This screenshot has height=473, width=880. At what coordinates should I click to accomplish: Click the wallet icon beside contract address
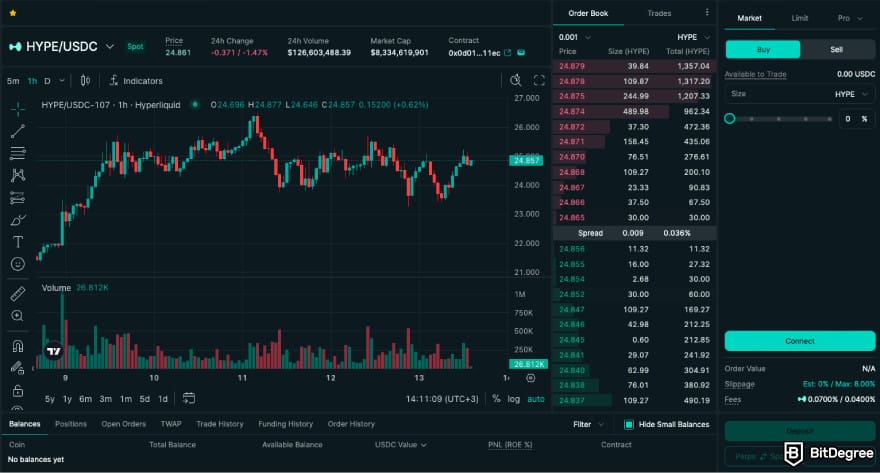(521, 53)
